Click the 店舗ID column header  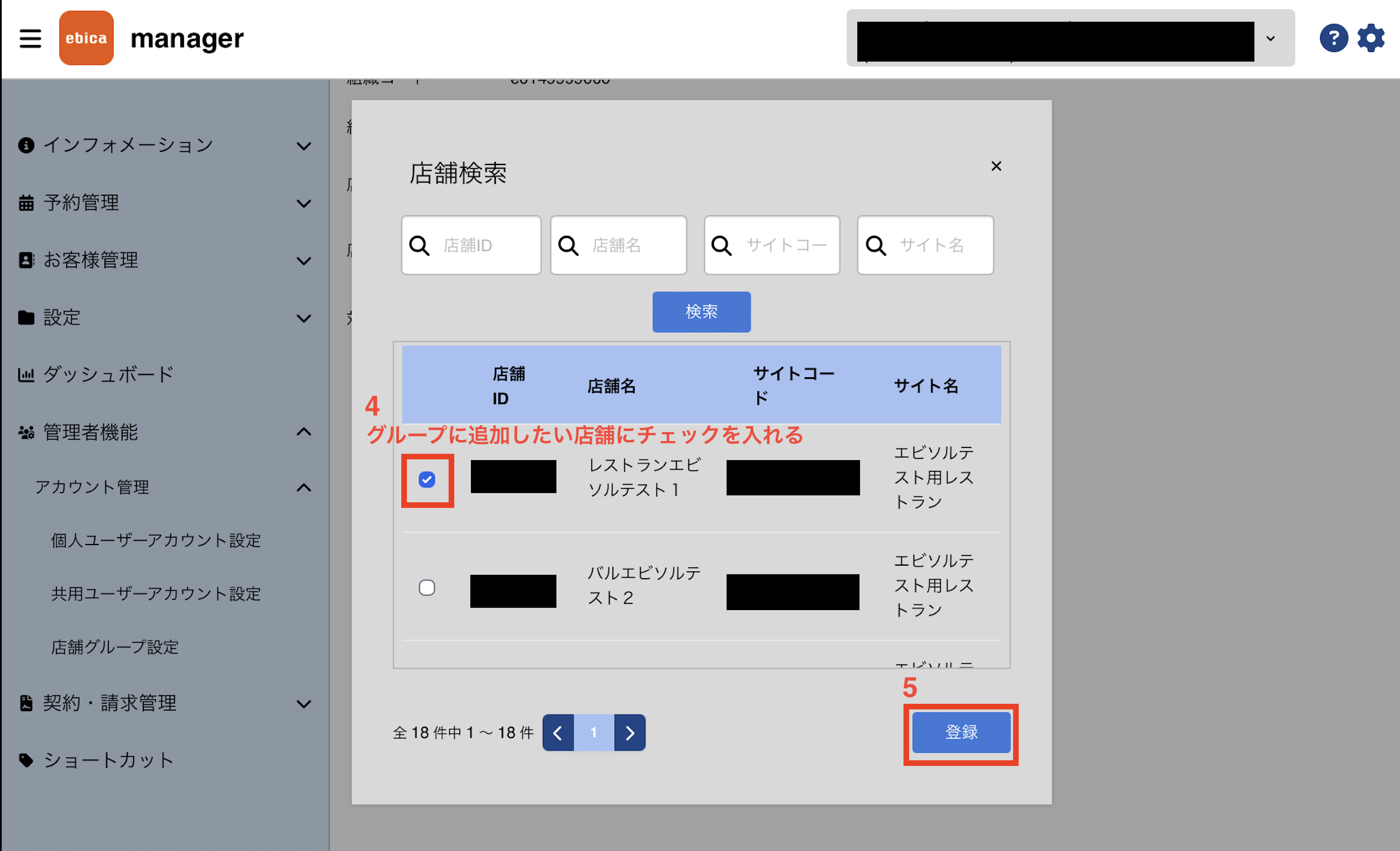[508, 386]
